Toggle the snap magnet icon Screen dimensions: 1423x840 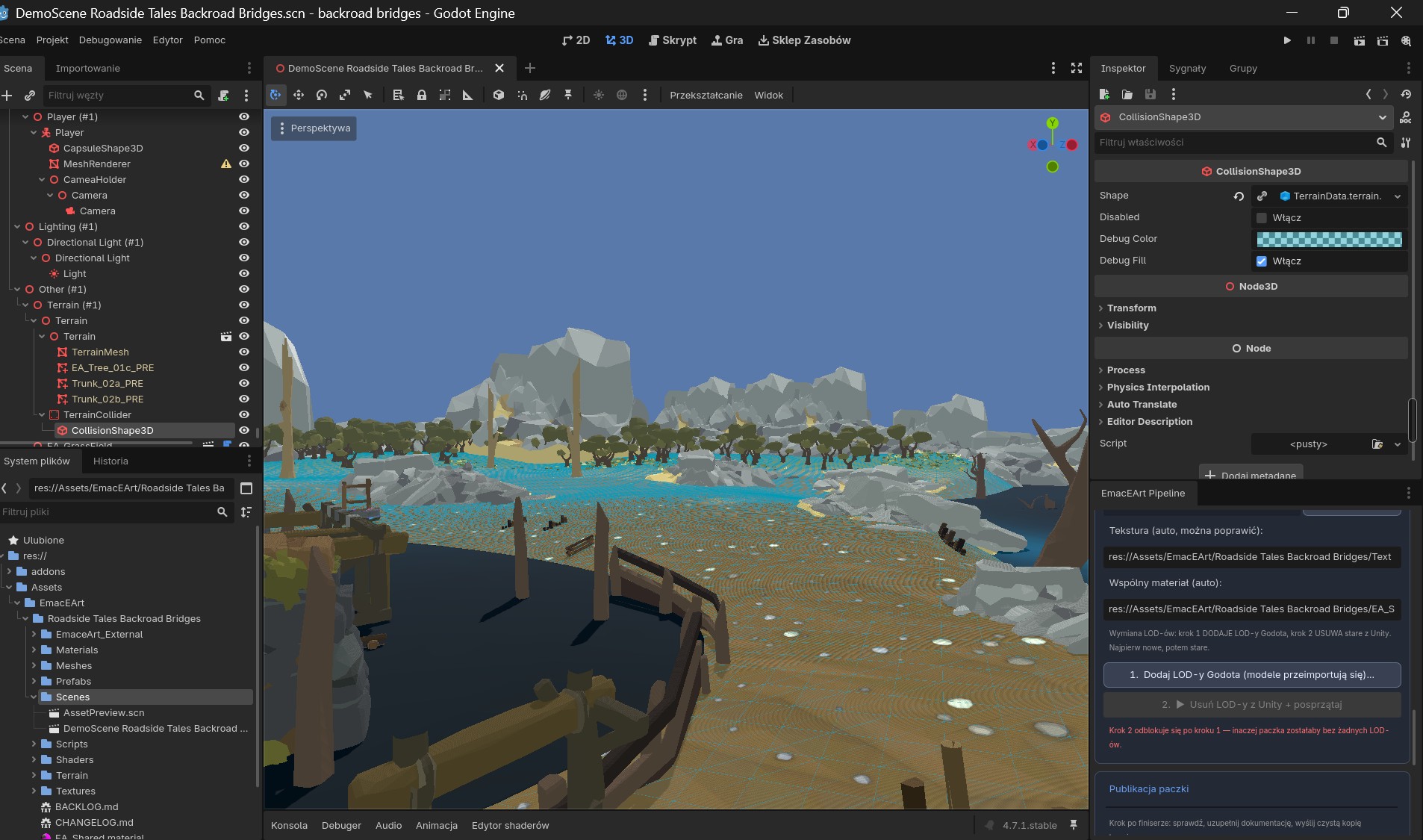[x=522, y=95]
